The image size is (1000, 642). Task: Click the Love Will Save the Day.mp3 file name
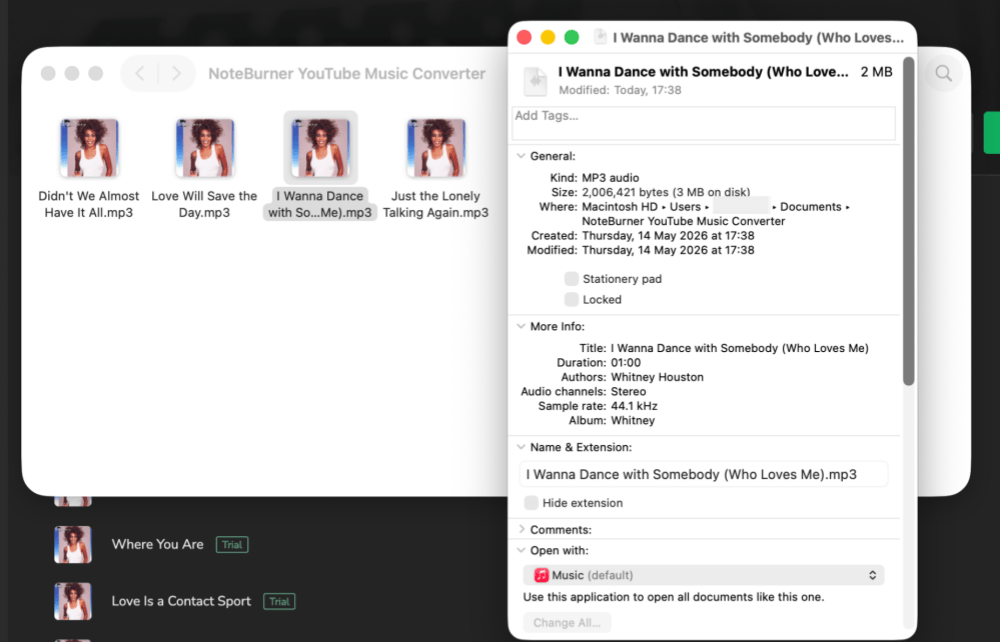click(x=204, y=204)
